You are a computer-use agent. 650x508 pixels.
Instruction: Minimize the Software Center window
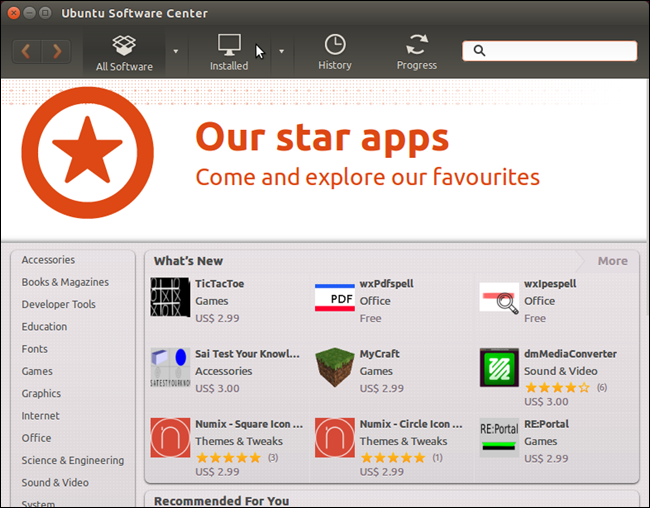(29, 13)
